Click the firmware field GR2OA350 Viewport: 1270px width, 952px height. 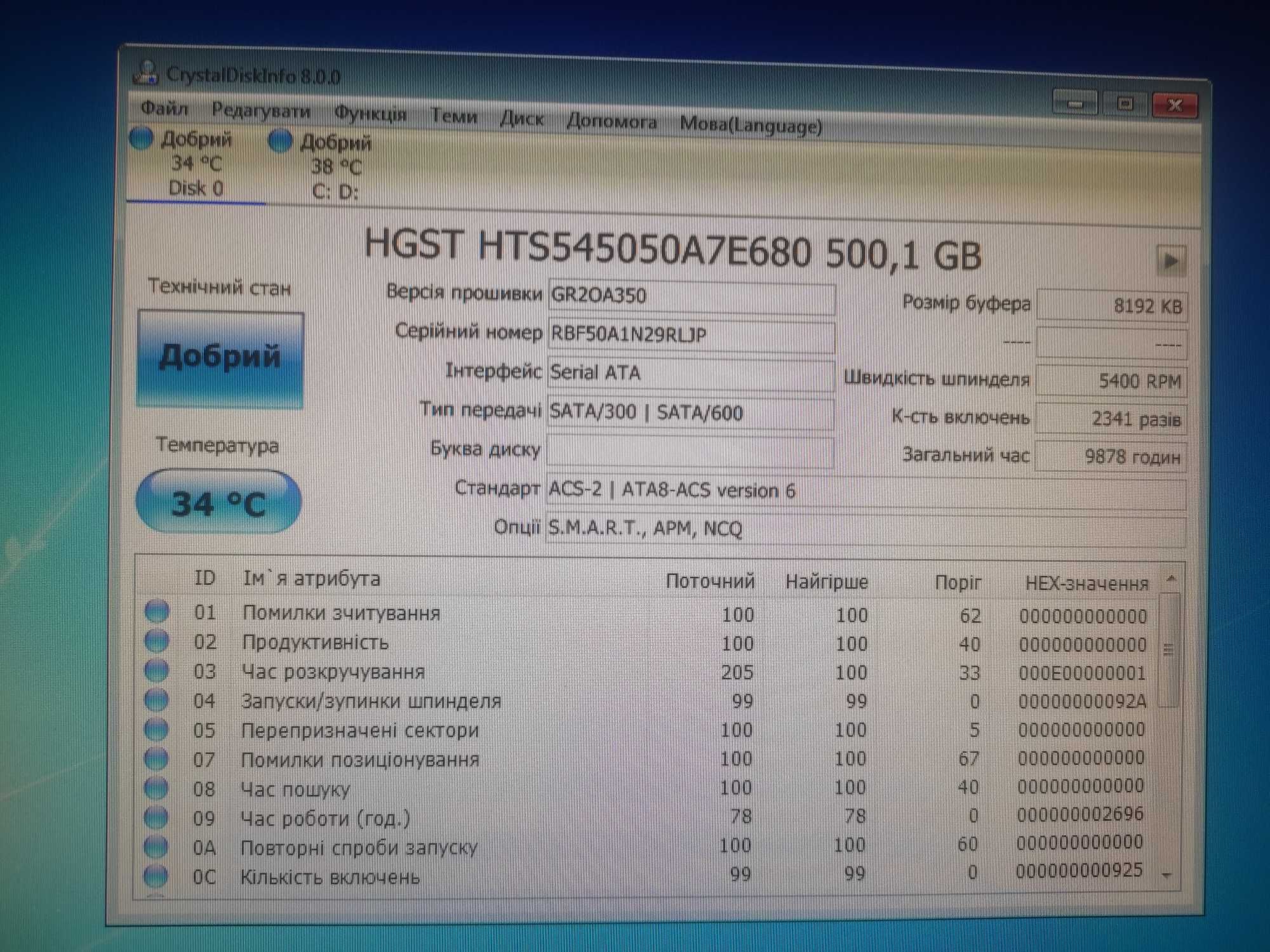tap(691, 297)
